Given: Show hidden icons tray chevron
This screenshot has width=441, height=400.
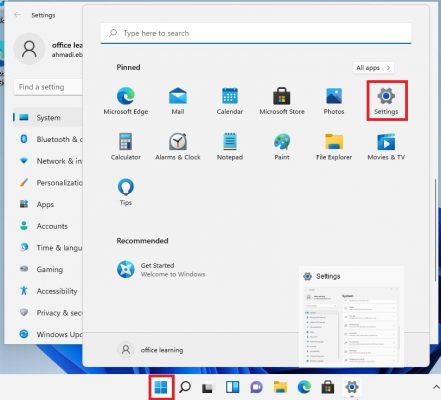Looking at the screenshot, I should [436, 387].
